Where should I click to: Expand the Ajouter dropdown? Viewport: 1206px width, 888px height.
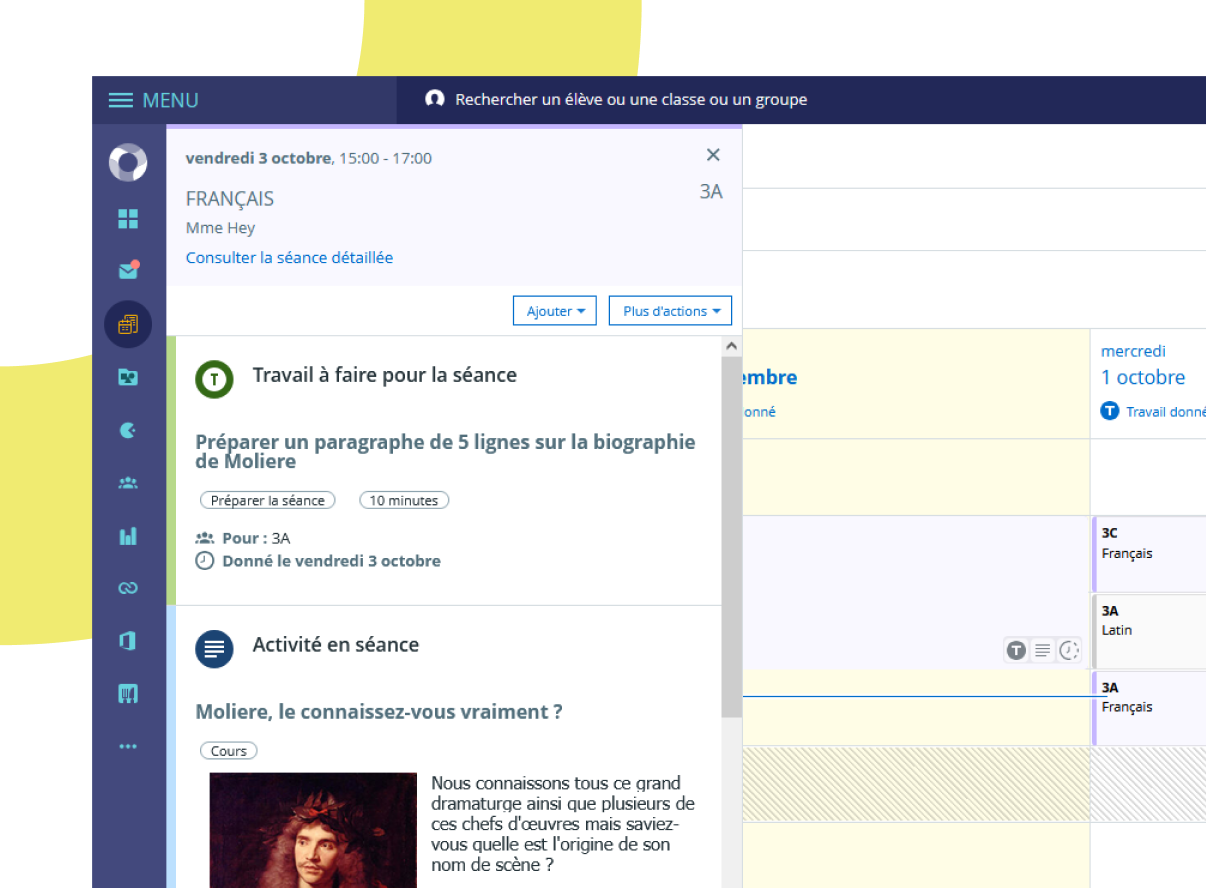tap(555, 311)
